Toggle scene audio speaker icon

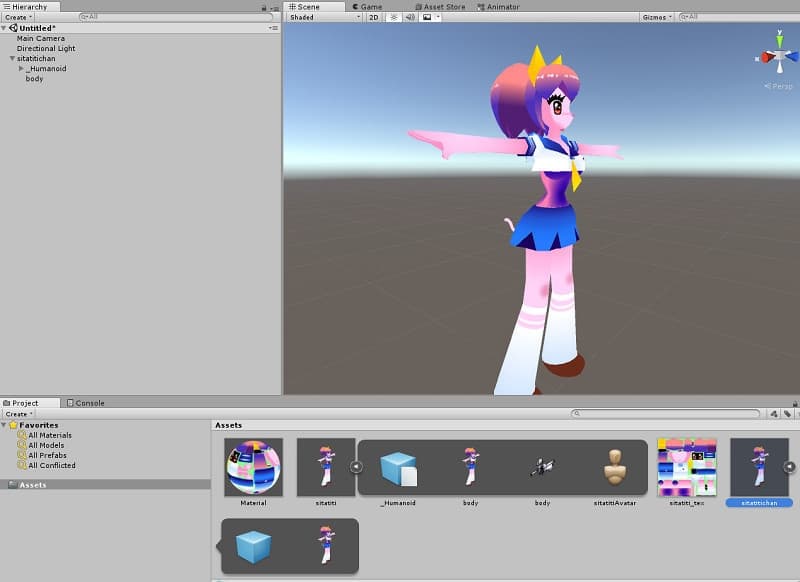pyautogui.click(x=409, y=17)
